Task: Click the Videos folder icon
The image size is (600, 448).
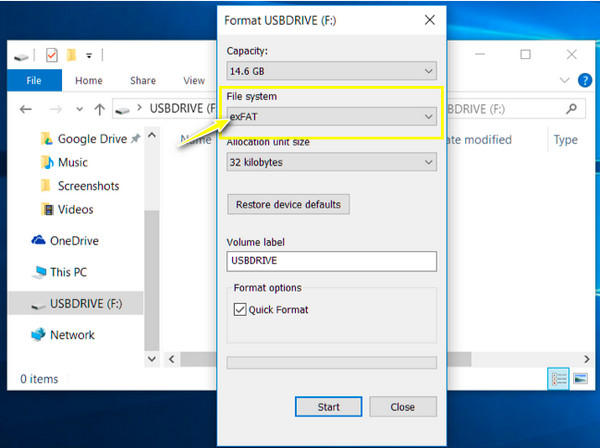Action: pyautogui.click(x=47, y=209)
